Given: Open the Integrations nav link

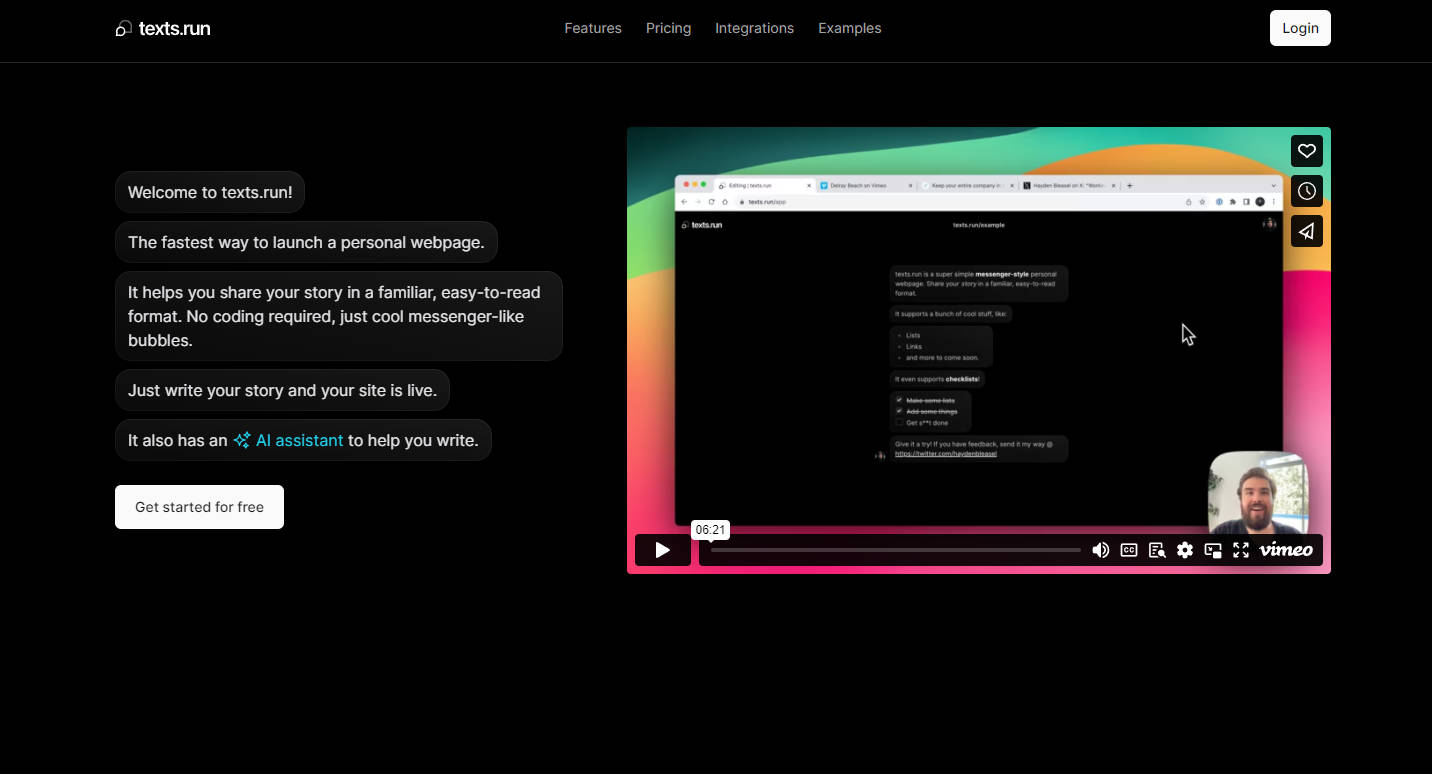Looking at the screenshot, I should 754,28.
